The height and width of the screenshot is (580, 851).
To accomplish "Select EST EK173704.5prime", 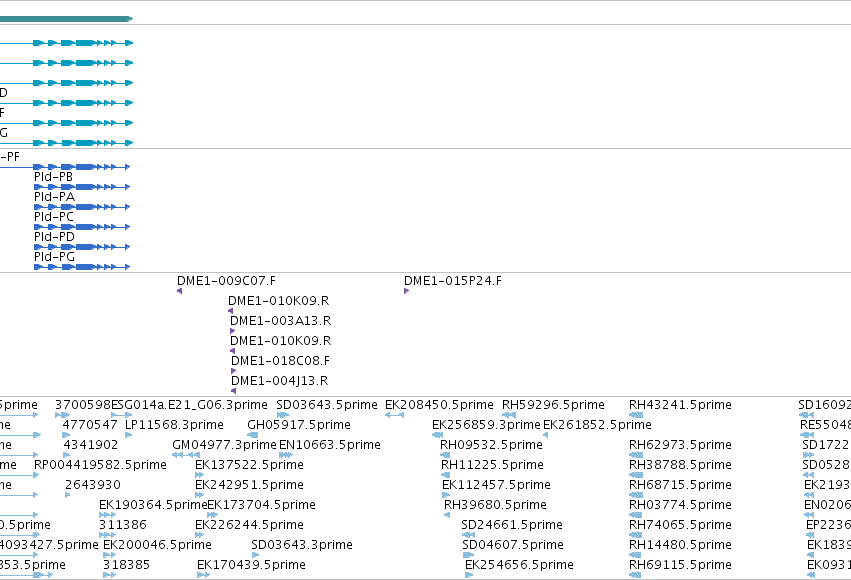I will point(262,505).
